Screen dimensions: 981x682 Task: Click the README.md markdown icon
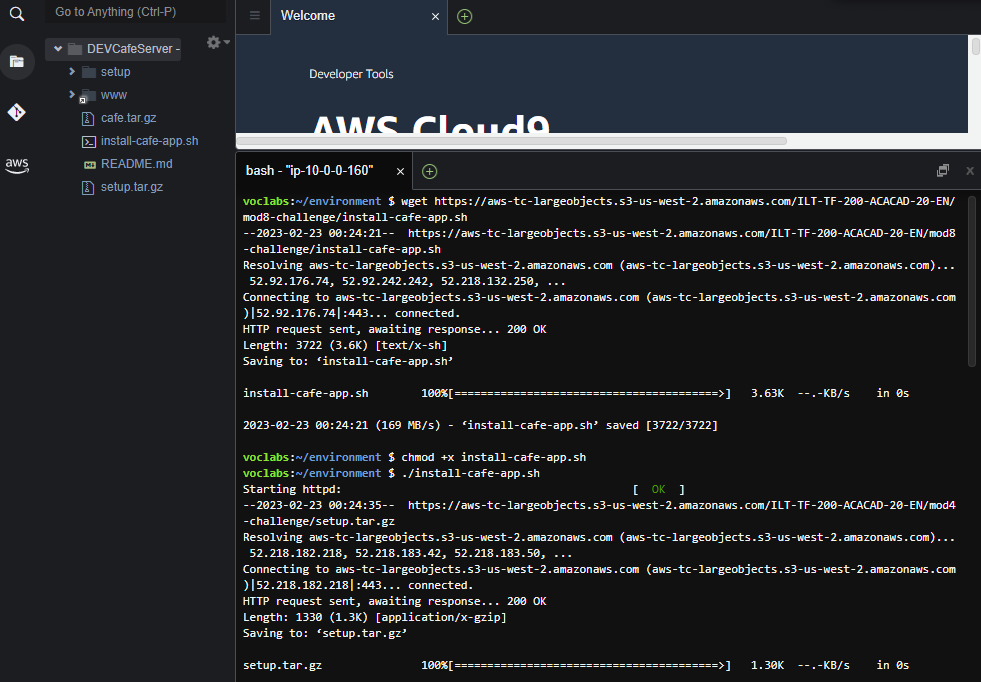(x=89, y=165)
